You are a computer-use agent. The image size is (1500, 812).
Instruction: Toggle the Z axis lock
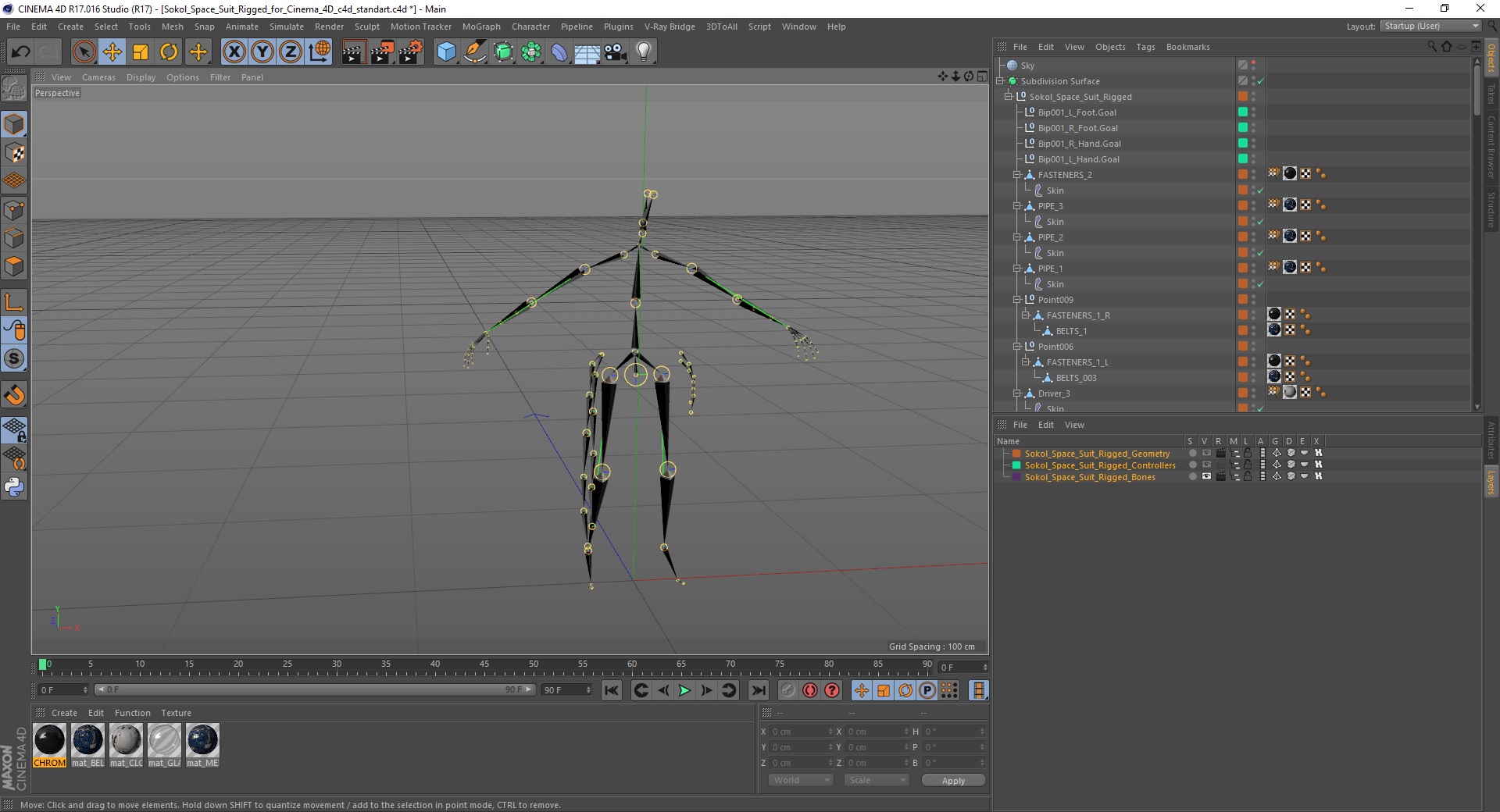pos(291,52)
